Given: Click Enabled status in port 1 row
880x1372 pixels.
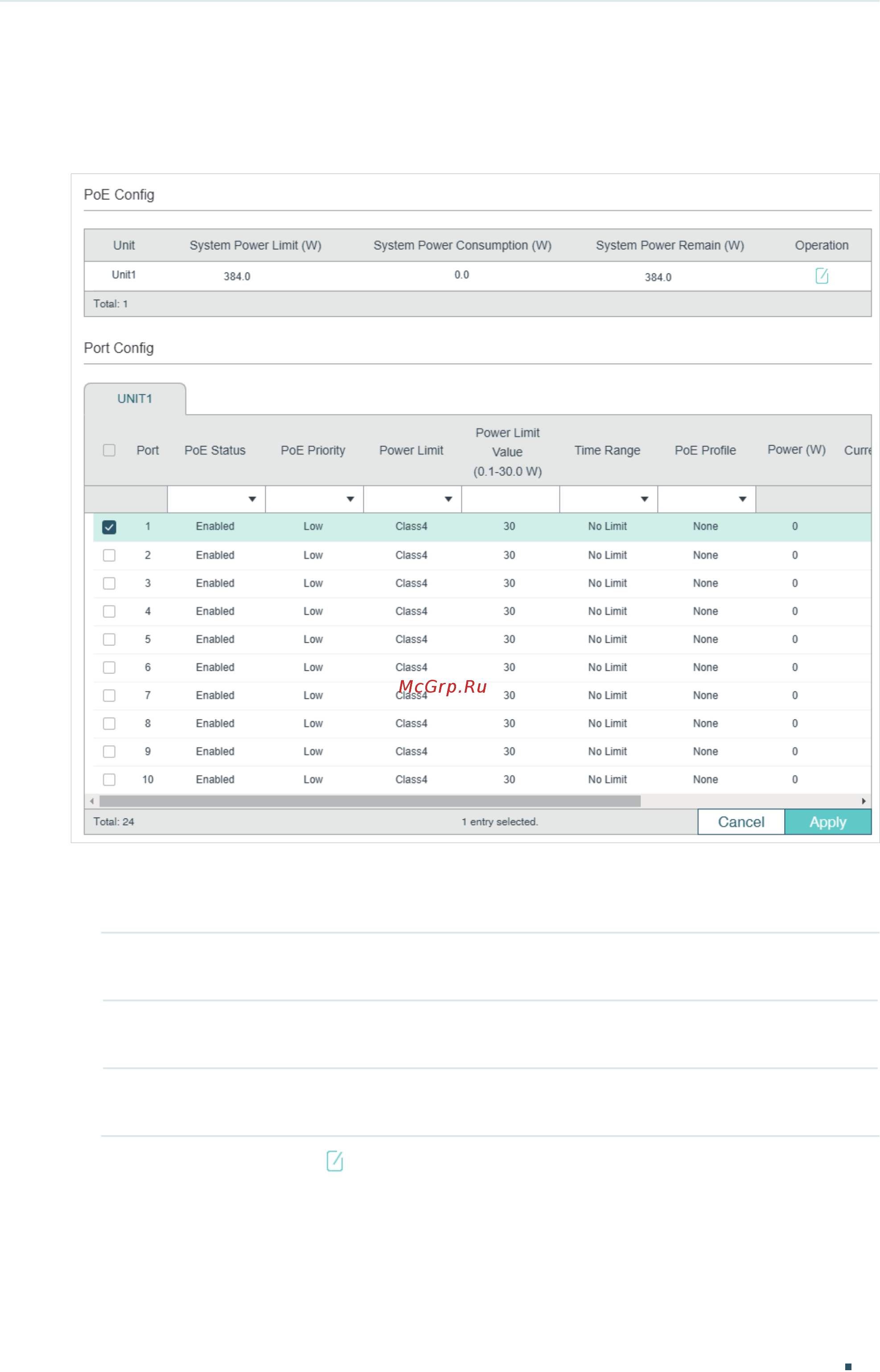Looking at the screenshot, I should 215,526.
